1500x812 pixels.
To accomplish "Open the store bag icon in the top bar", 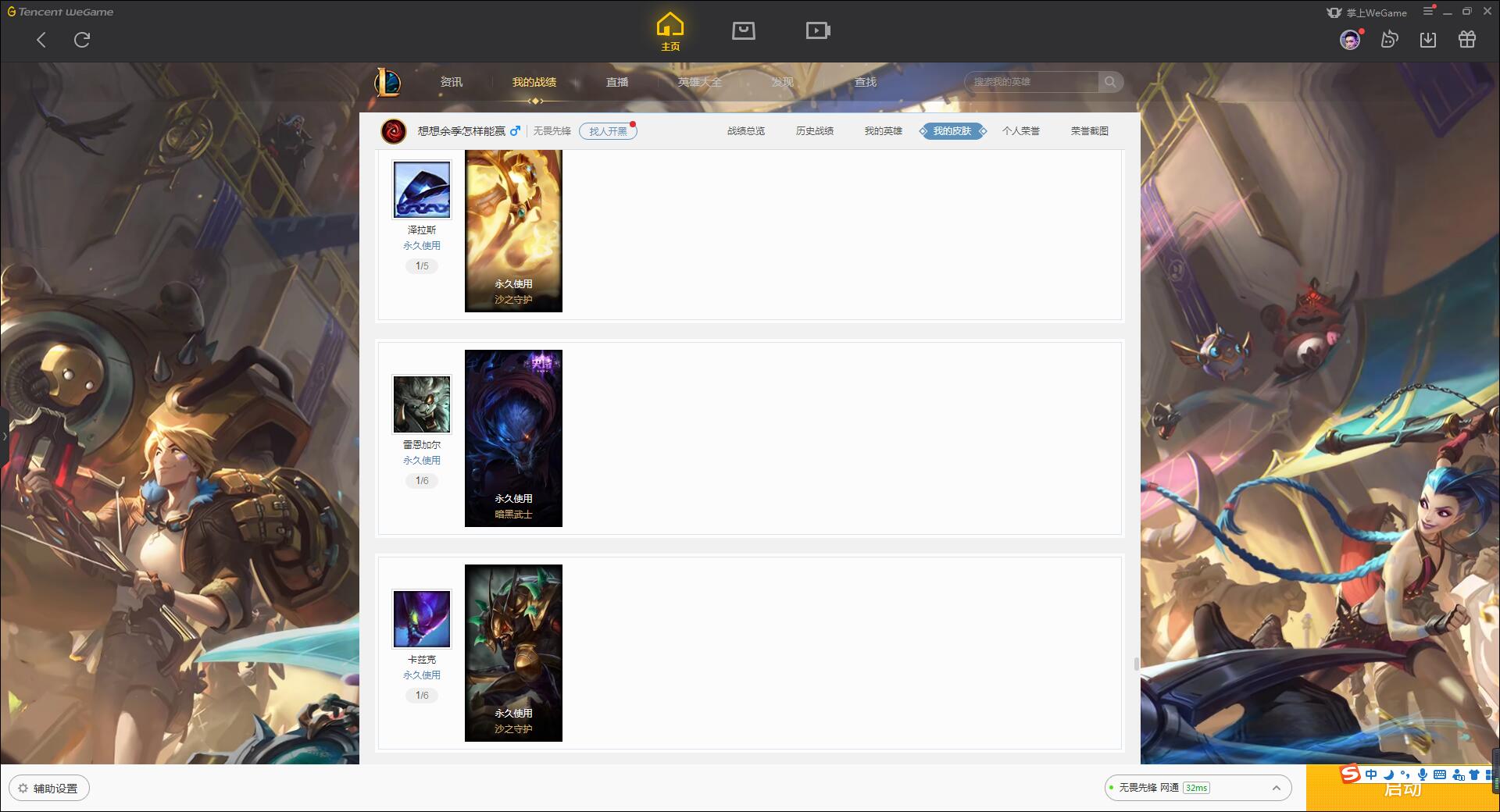I will pos(744,30).
